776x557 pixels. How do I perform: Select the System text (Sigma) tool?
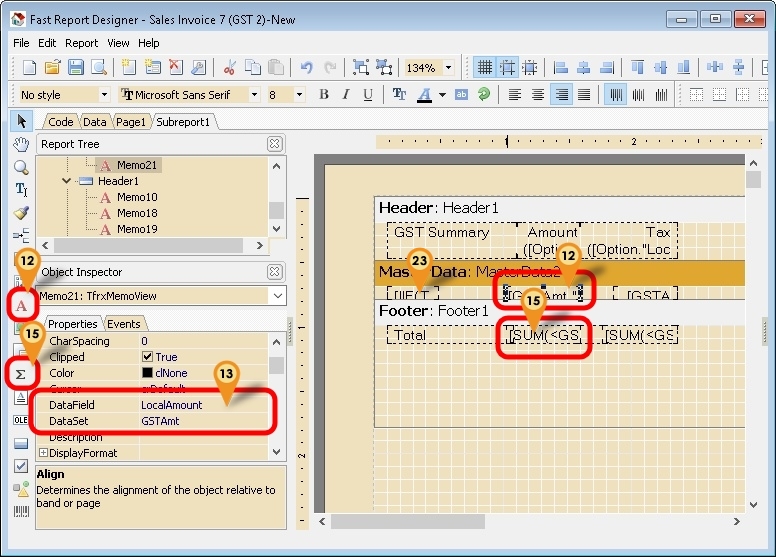click(x=19, y=374)
